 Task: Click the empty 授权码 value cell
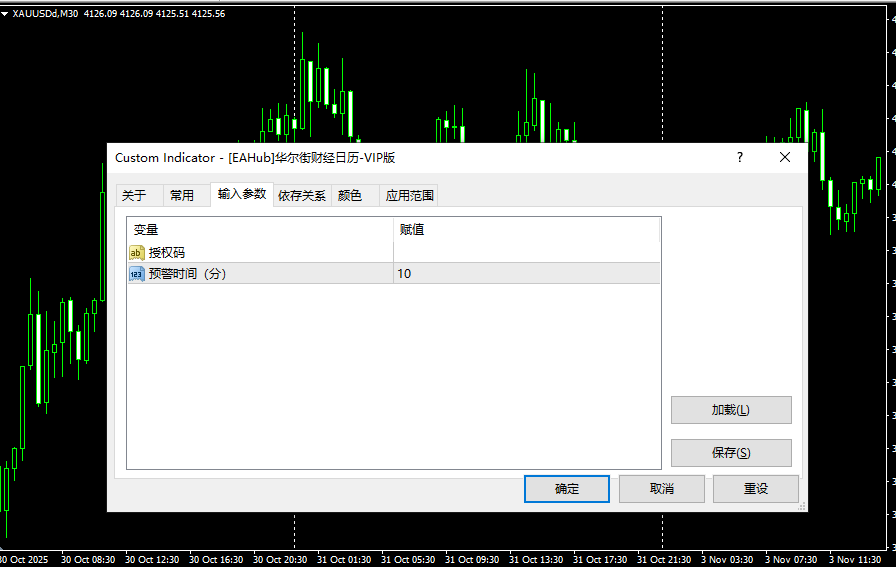[x=526, y=252]
